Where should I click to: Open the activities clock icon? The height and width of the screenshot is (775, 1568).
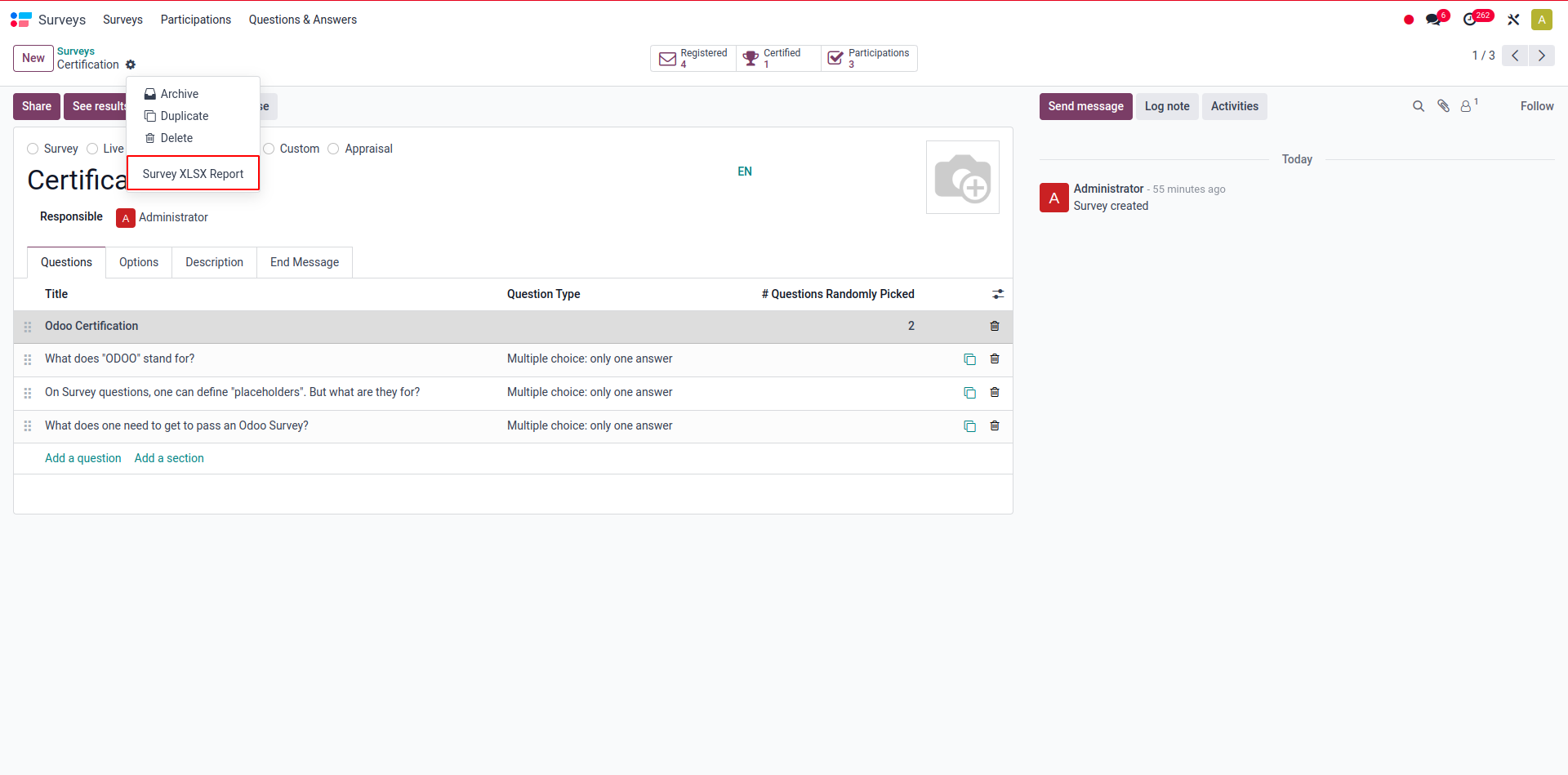[1471, 19]
